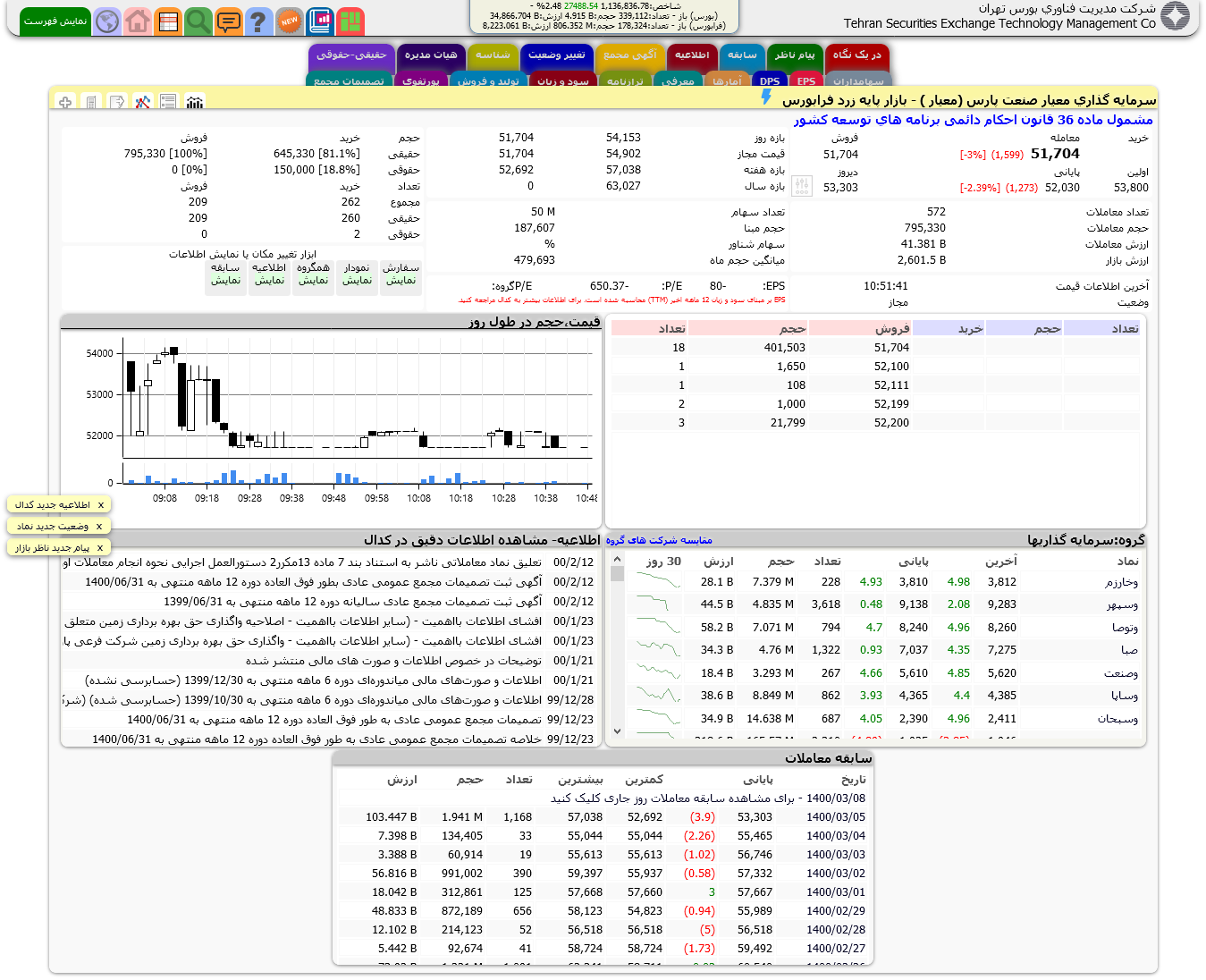Open the 'سهامداران' tab
1206x980 pixels.
pos(858,80)
